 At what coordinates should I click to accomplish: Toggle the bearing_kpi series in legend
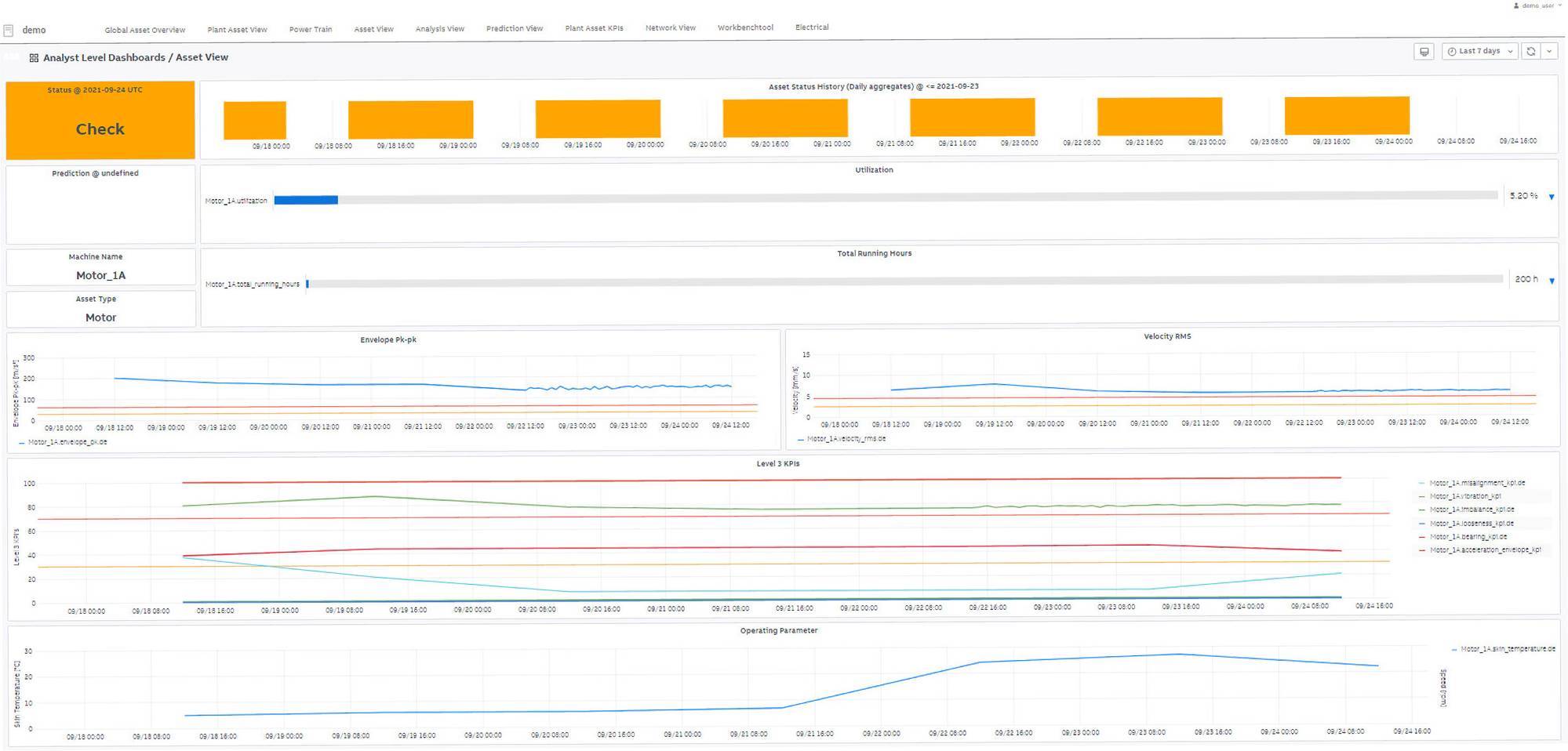(1468, 537)
